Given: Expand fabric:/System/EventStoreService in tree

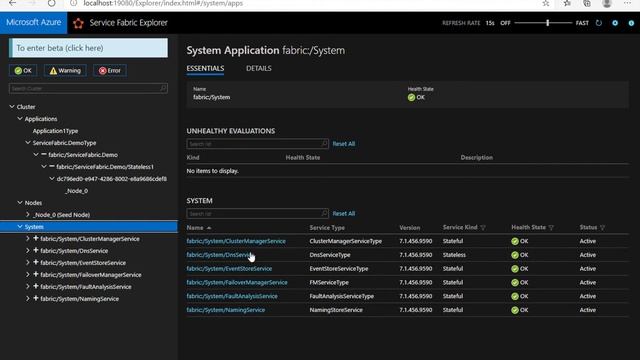Looking at the screenshot, I should 28,263.
